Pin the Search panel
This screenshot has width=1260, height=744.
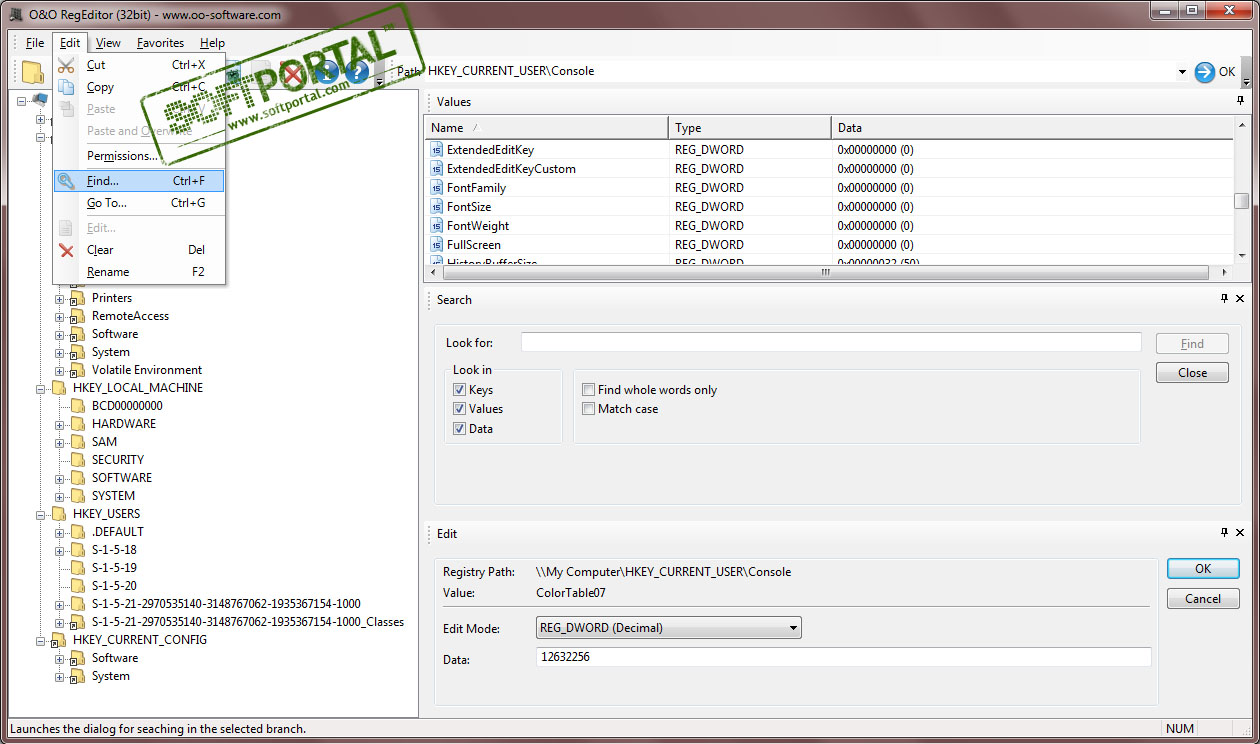tap(1224, 299)
